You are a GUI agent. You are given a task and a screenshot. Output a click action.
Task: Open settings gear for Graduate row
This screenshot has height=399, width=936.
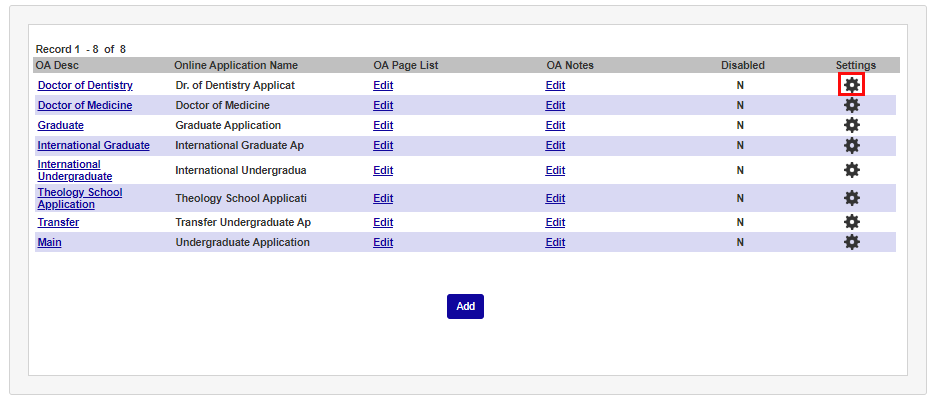coord(852,125)
